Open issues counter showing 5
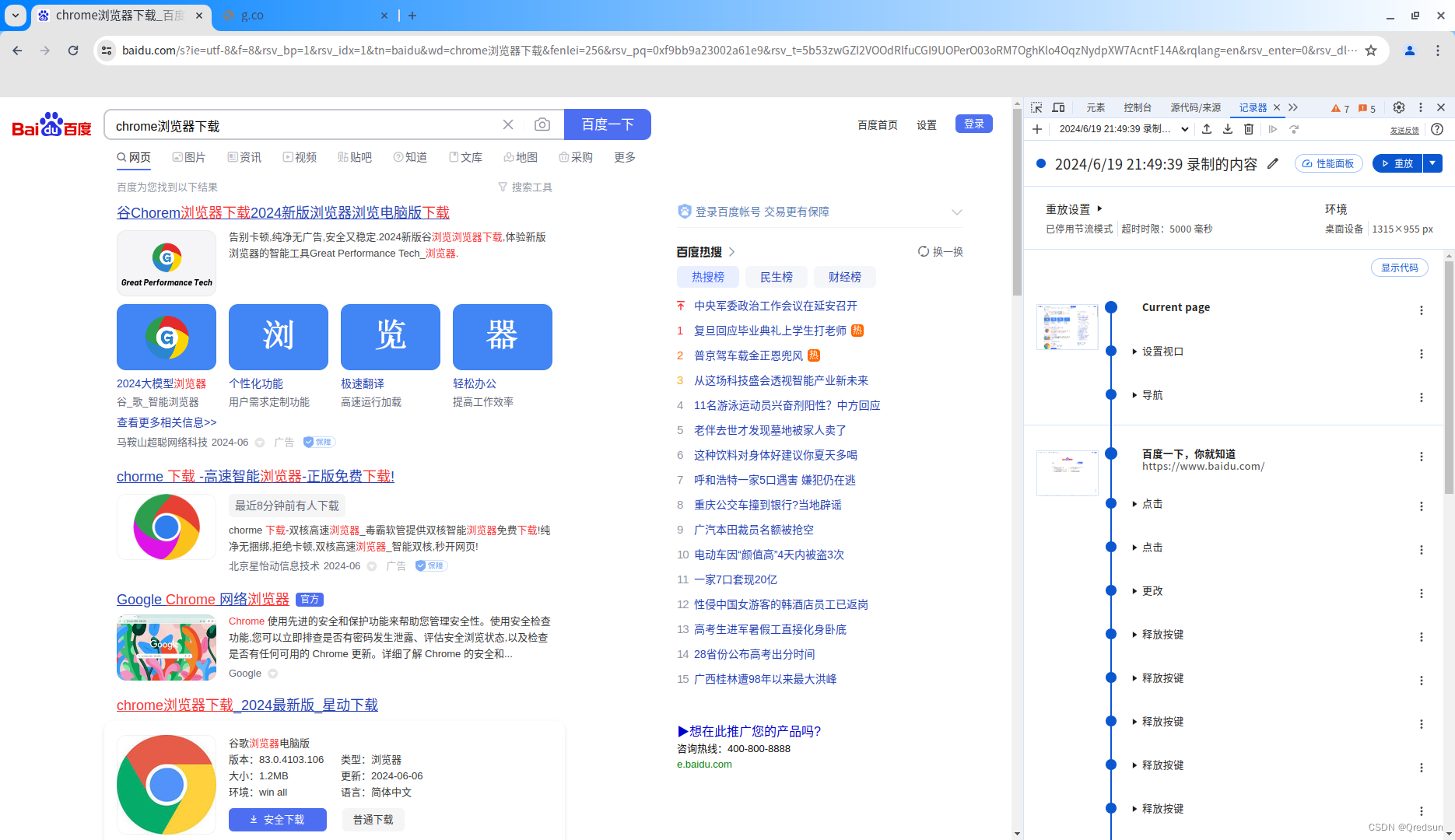The height and width of the screenshot is (840, 1455). [x=1367, y=108]
